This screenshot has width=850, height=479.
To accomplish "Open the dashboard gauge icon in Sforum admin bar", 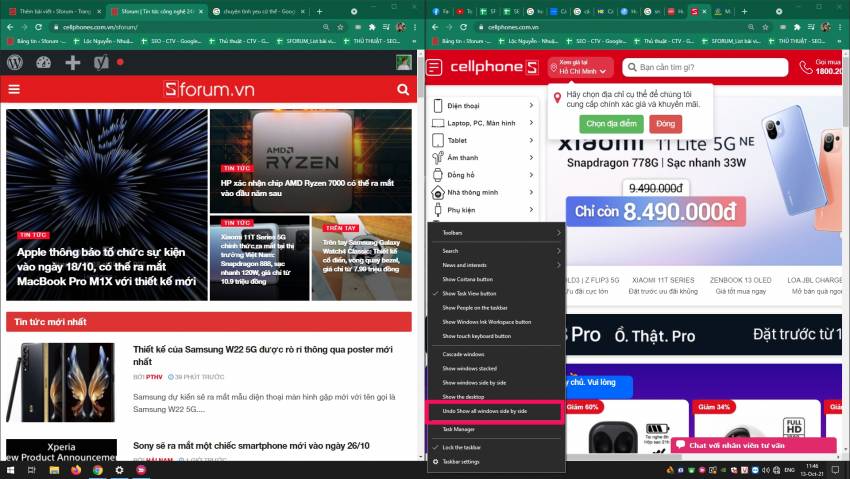I will [x=43, y=62].
